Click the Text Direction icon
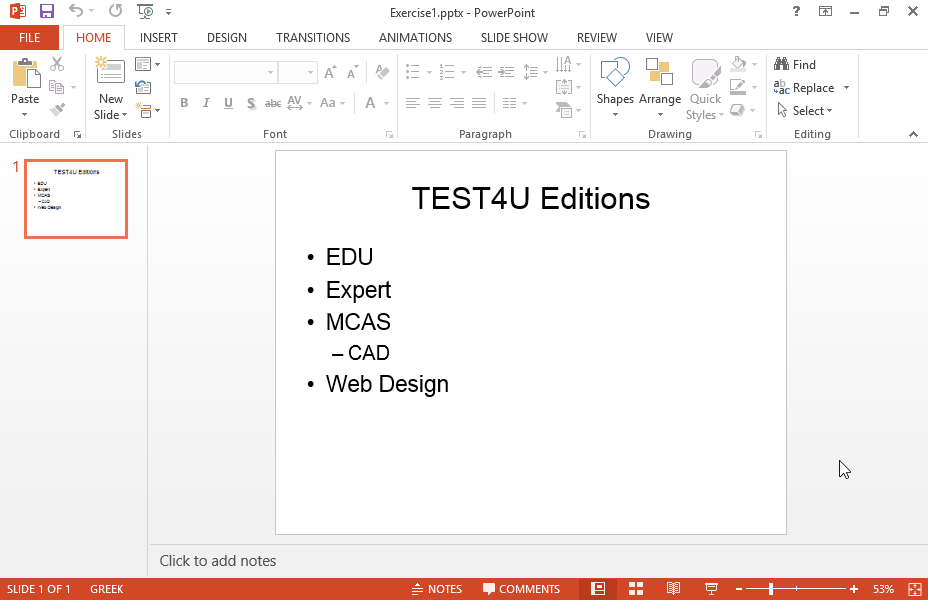The width and height of the screenshot is (928, 600). (x=564, y=64)
